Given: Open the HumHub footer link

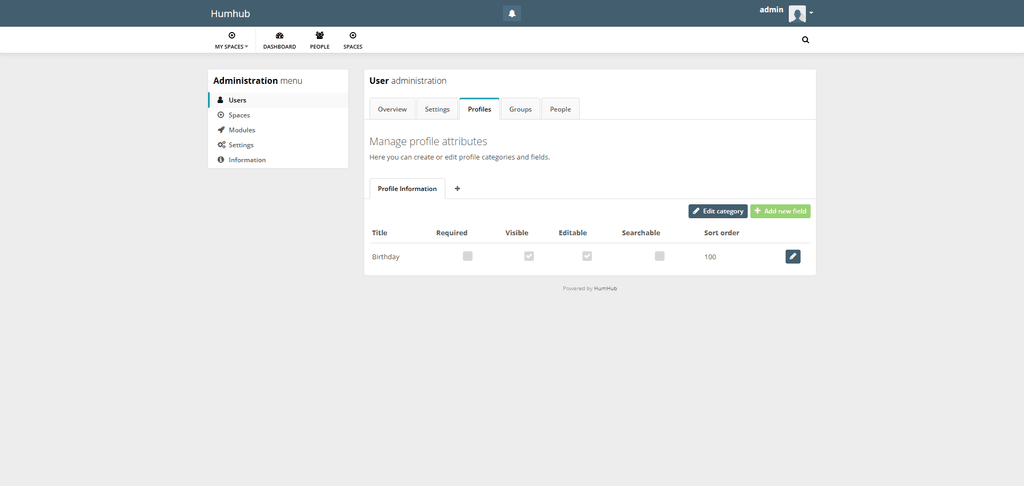Looking at the screenshot, I should coord(605,288).
